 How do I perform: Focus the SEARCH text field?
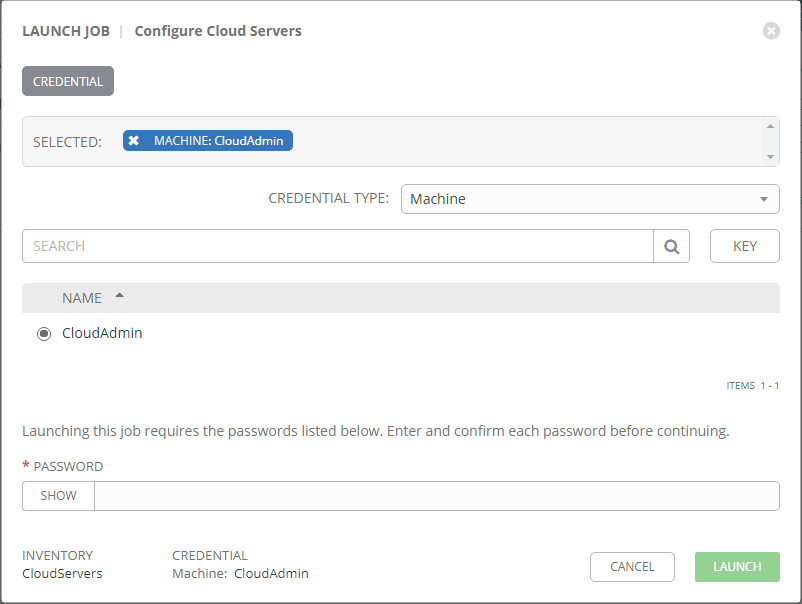337,246
